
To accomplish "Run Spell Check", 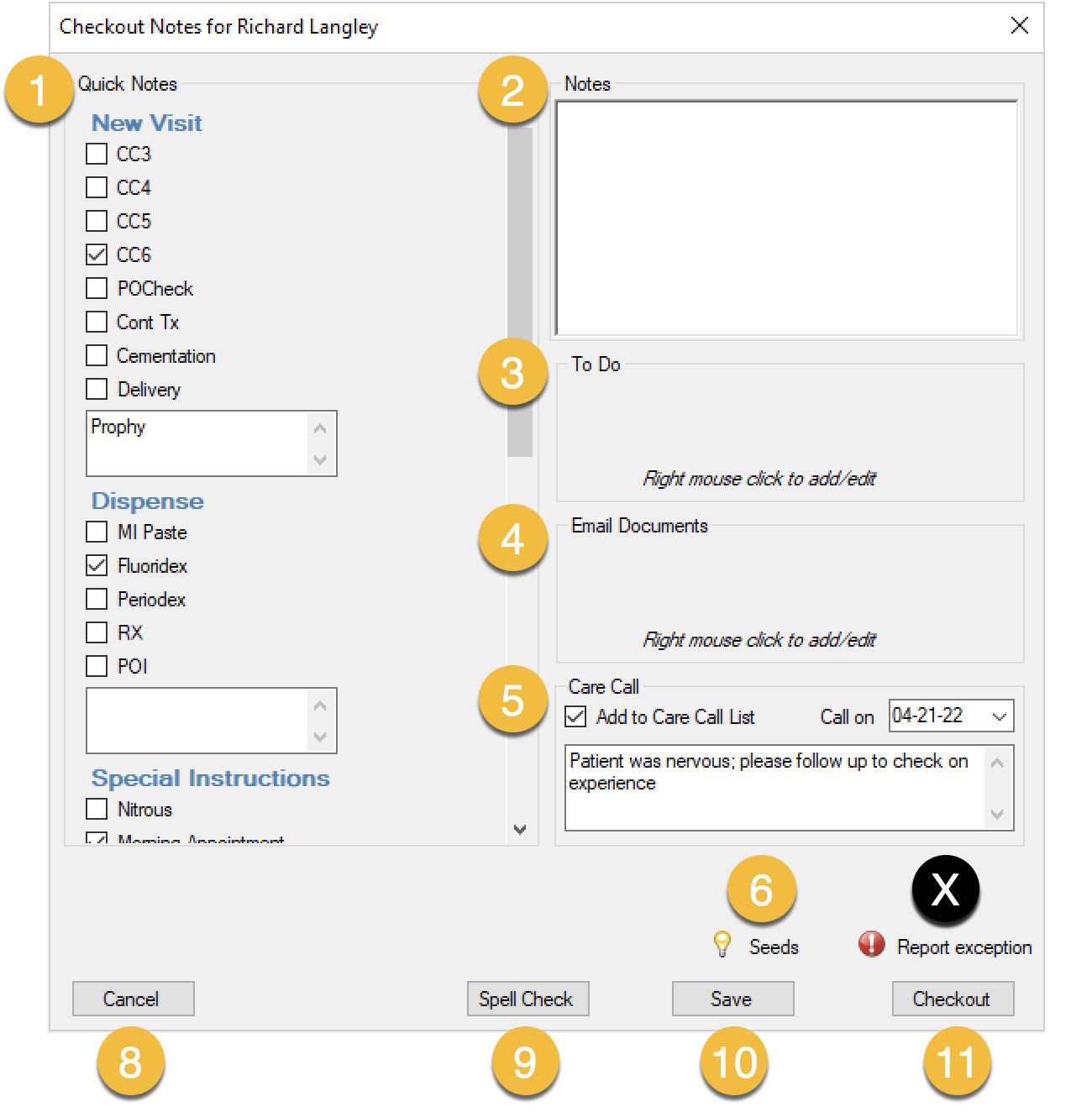I will click(528, 999).
